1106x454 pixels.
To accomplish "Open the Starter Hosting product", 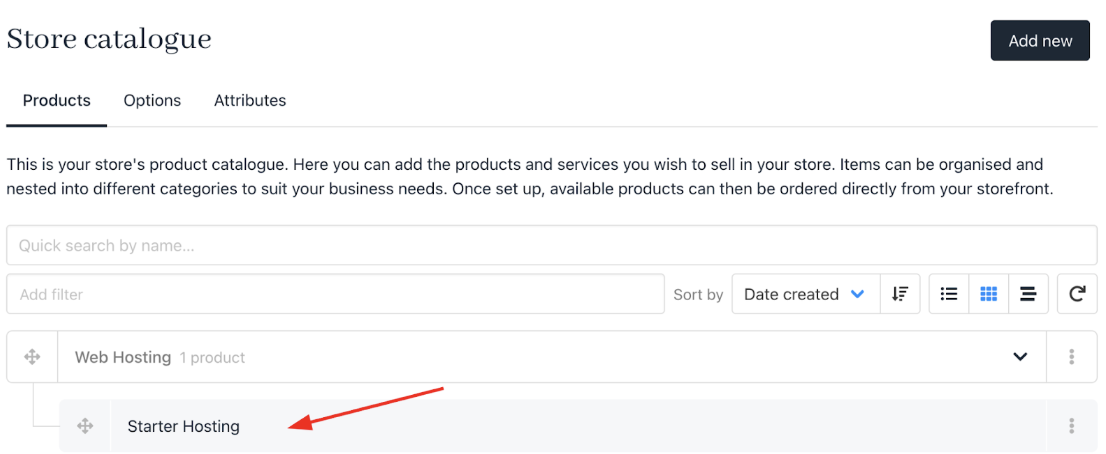I will [x=183, y=427].
